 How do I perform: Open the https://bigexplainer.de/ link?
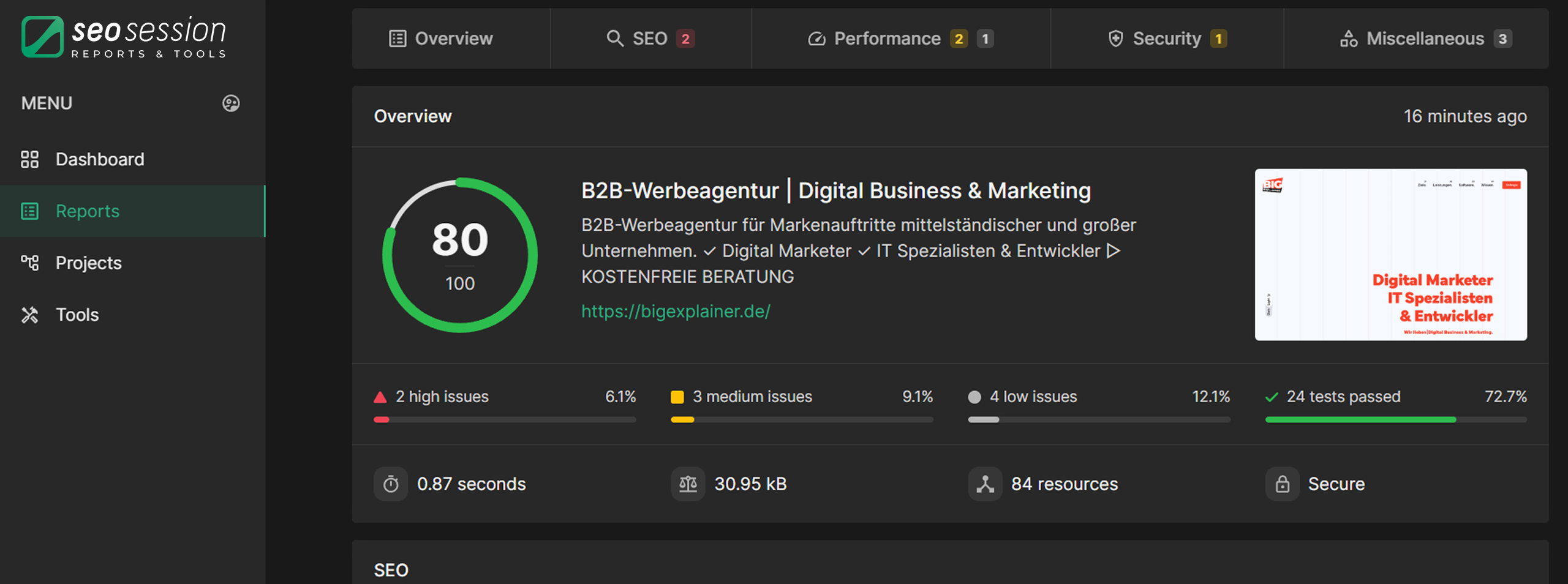point(675,311)
